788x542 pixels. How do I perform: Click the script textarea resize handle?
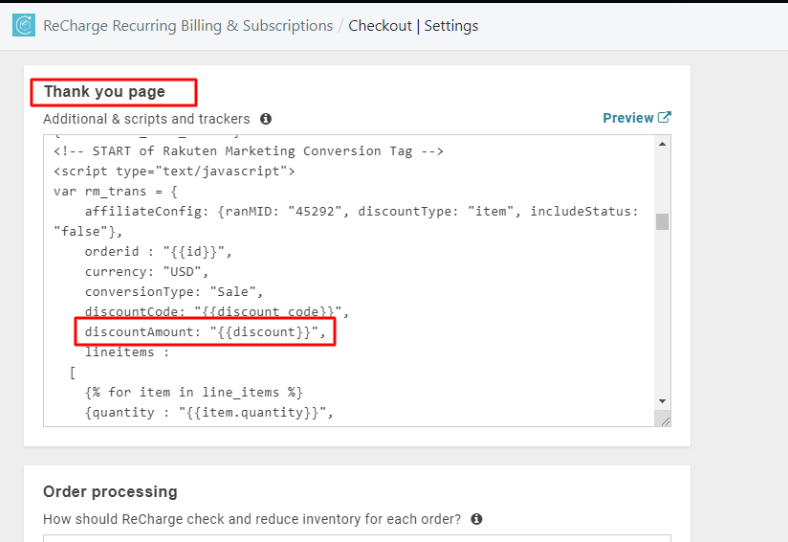(663, 420)
